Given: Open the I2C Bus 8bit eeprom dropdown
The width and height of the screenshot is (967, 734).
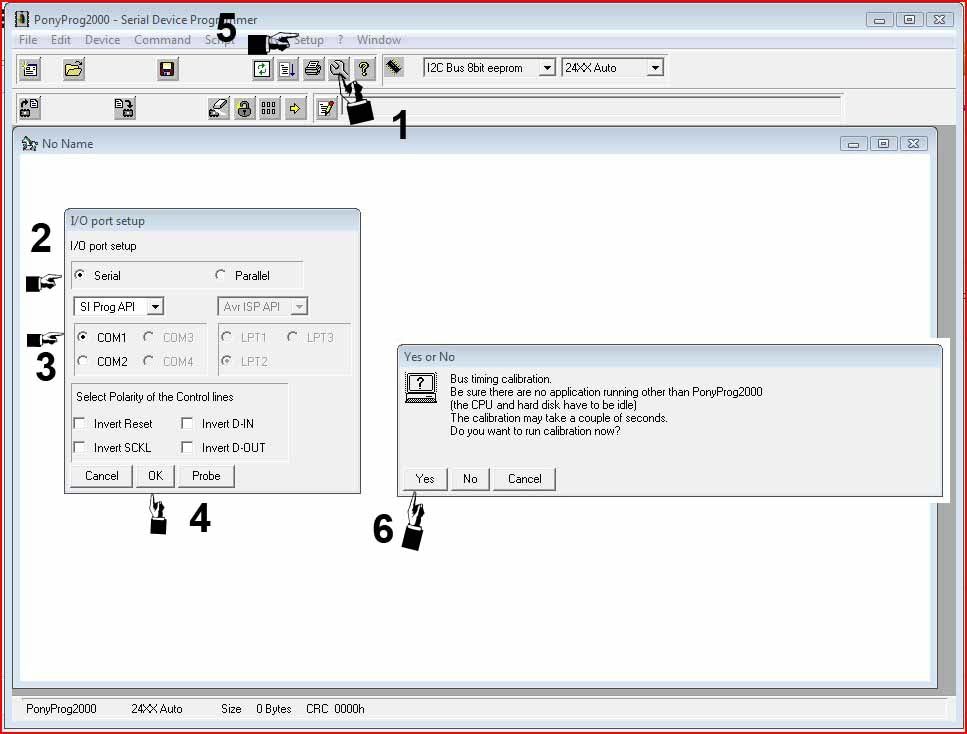Looking at the screenshot, I should (x=546, y=68).
